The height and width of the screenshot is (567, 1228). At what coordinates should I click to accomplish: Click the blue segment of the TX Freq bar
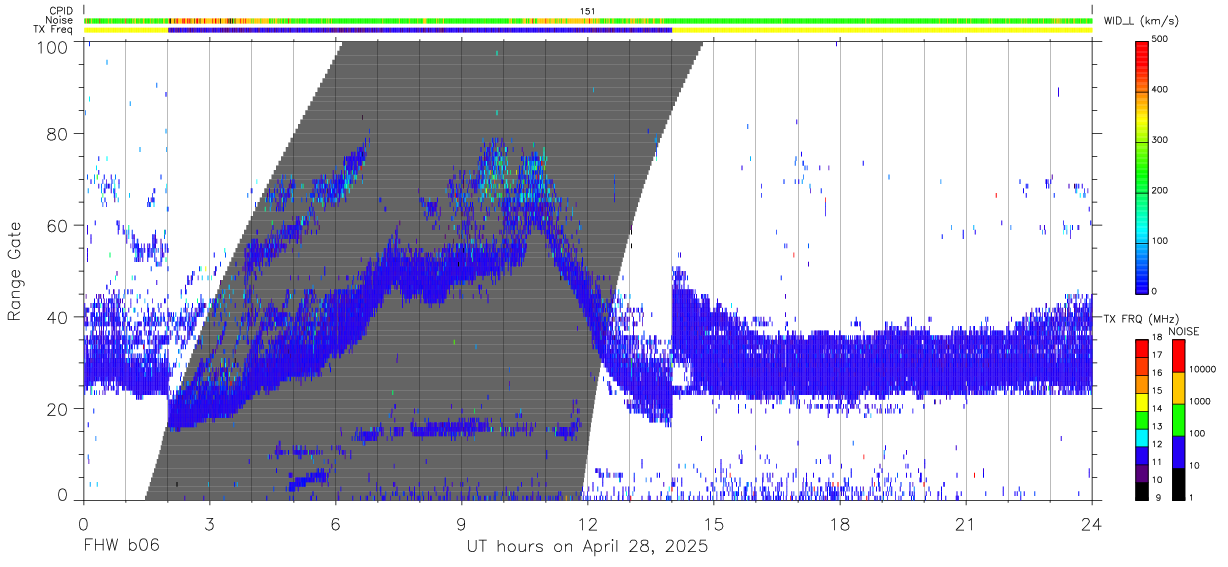click(x=420, y=30)
